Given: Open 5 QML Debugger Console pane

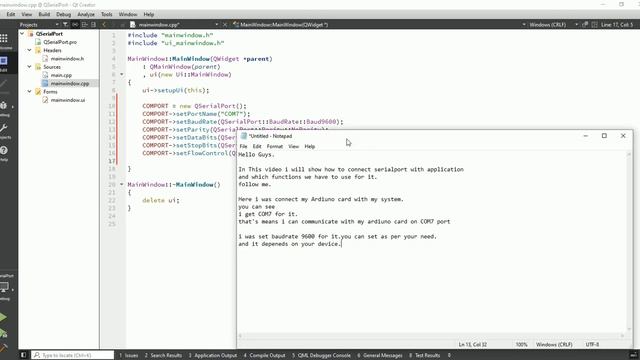Looking at the screenshot, I should [321, 356].
